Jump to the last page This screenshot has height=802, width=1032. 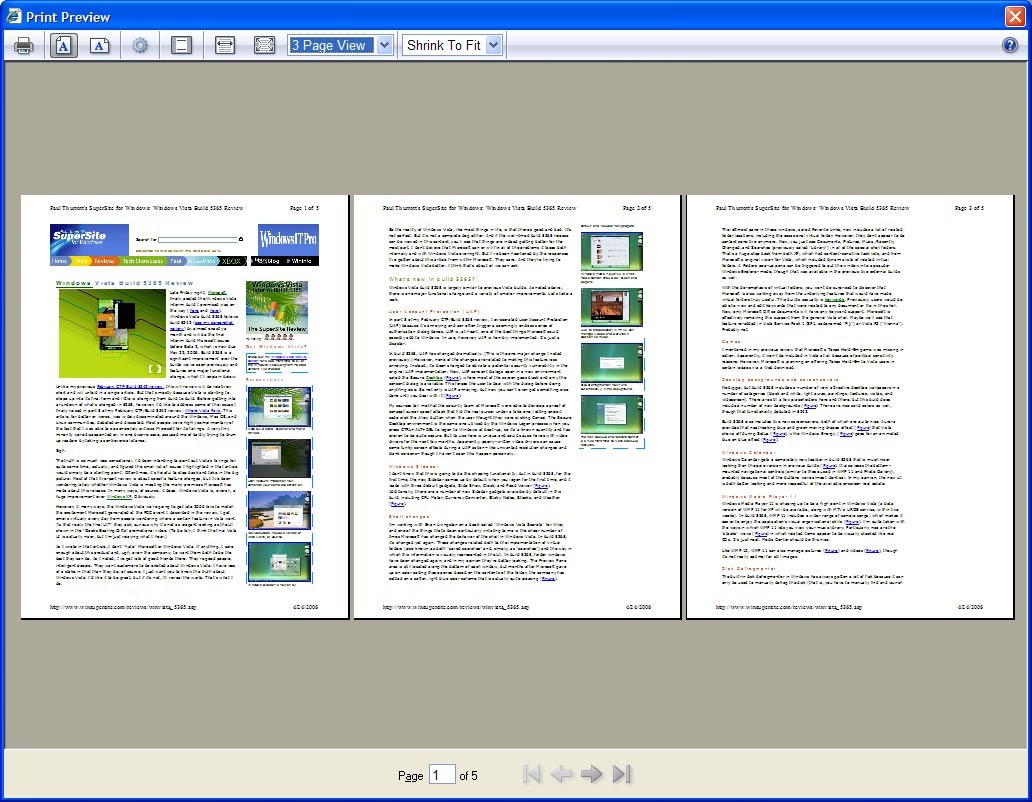pos(621,774)
